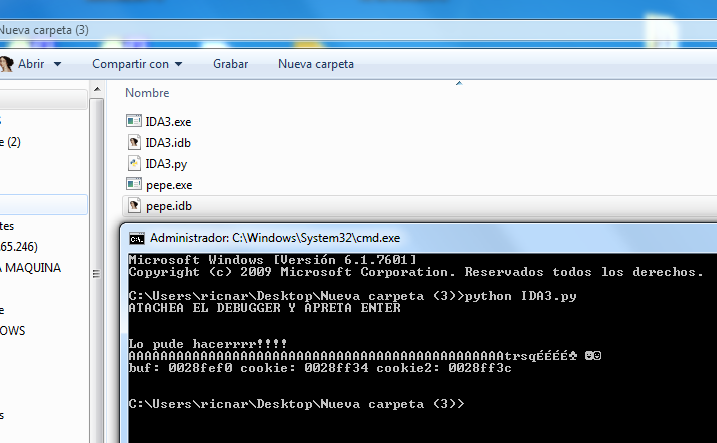Open the Compartir con dropdown menu
Screen dimensions: 717x443
coord(137,64)
